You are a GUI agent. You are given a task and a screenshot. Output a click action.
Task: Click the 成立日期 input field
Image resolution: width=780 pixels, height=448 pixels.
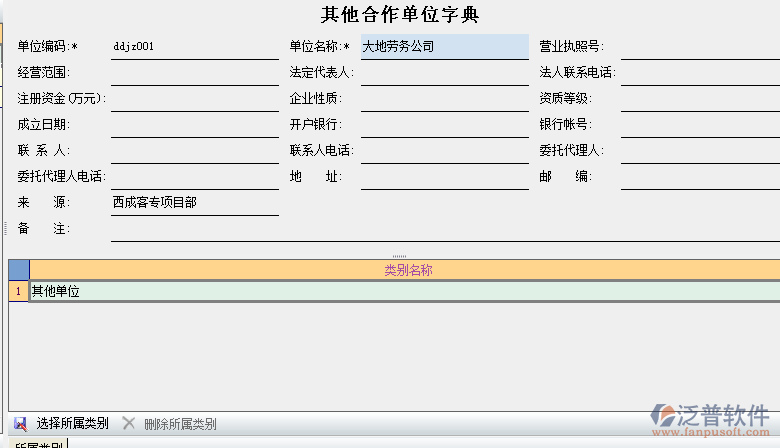[195, 125]
